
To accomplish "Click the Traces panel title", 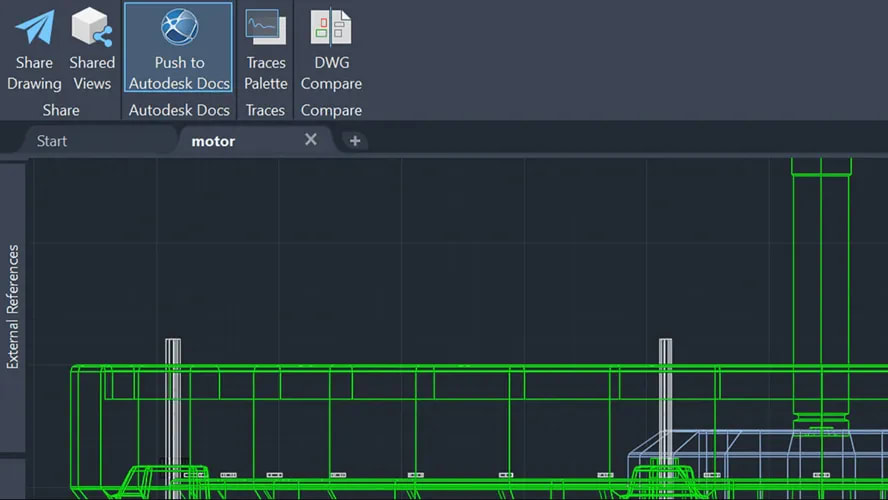I will (x=265, y=110).
